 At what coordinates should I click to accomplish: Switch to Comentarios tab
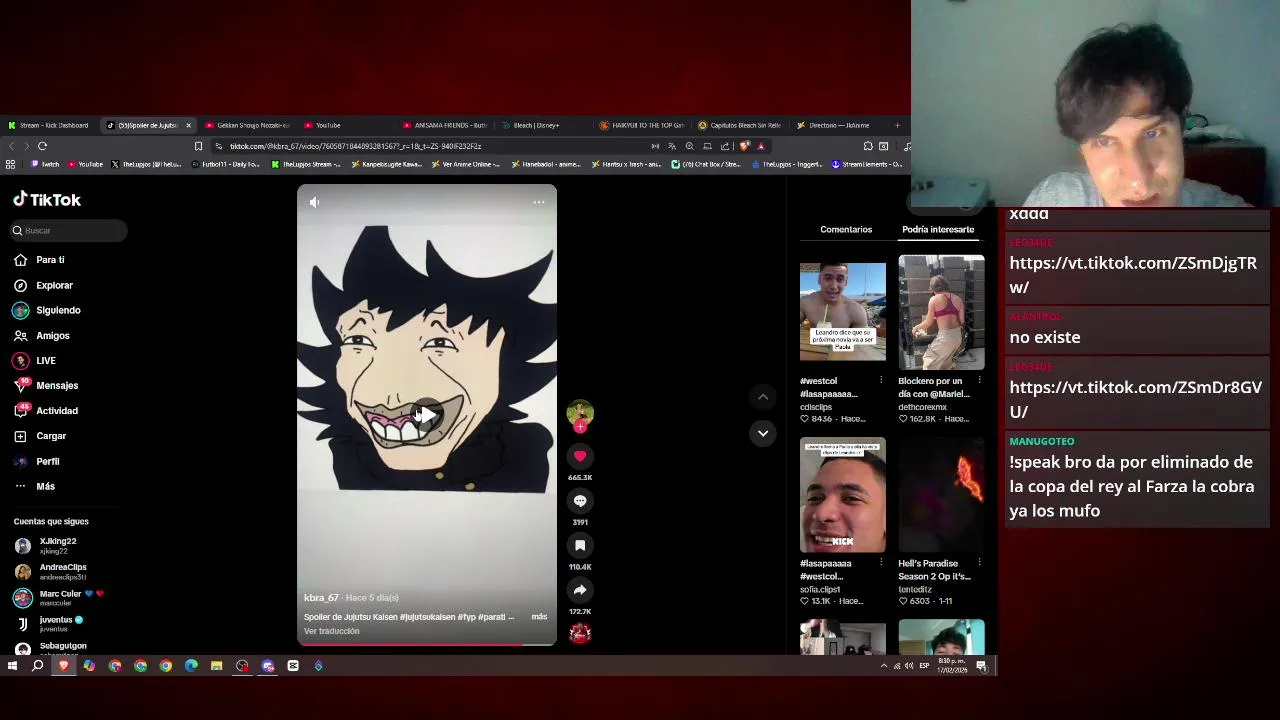[846, 230]
